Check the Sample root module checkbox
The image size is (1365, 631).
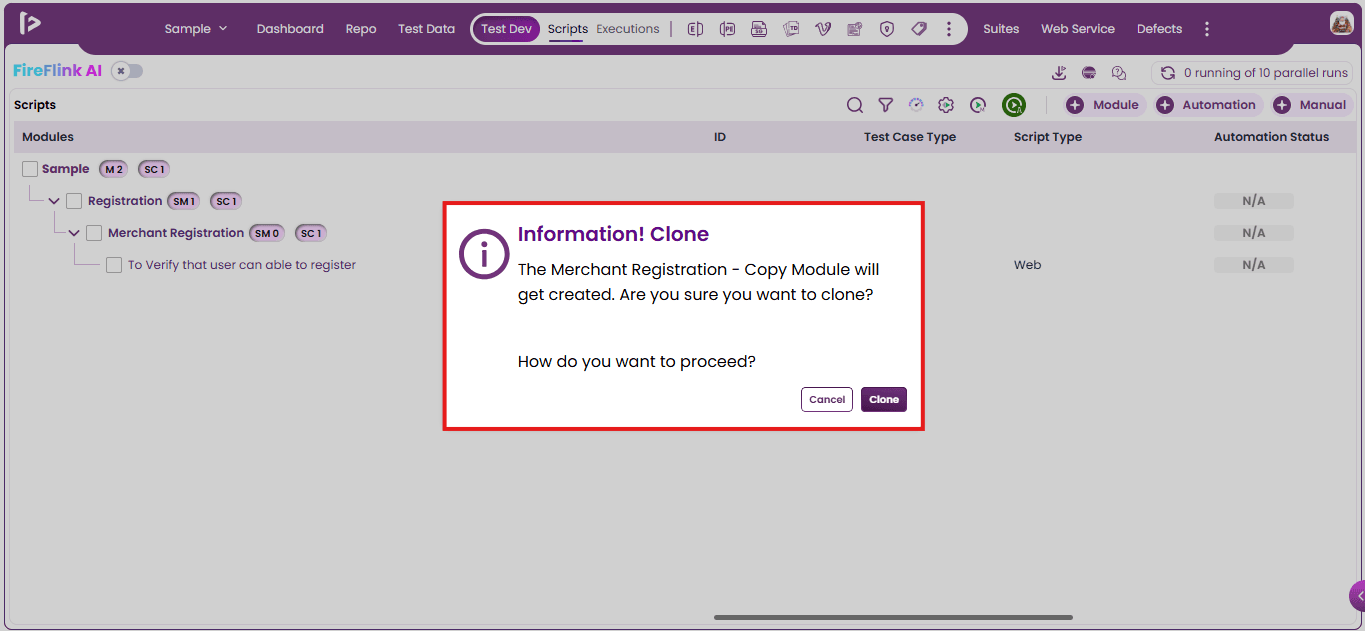(30, 169)
